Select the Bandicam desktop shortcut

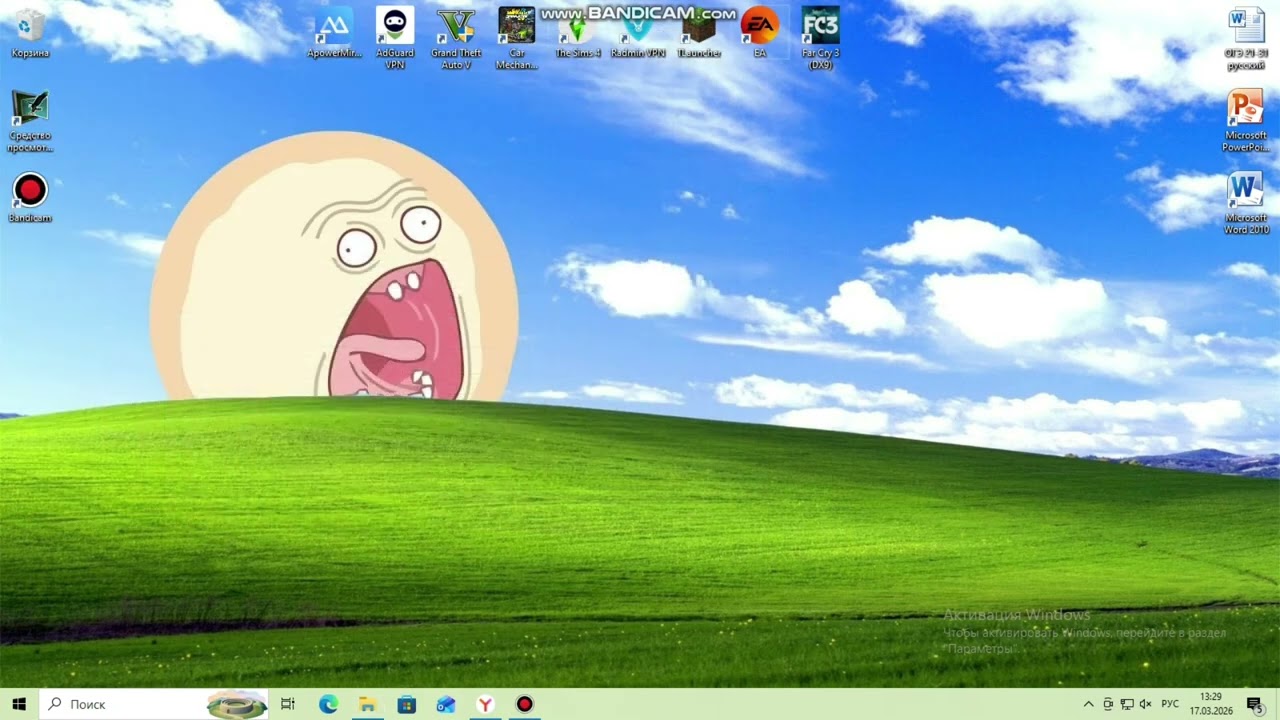tap(30, 198)
